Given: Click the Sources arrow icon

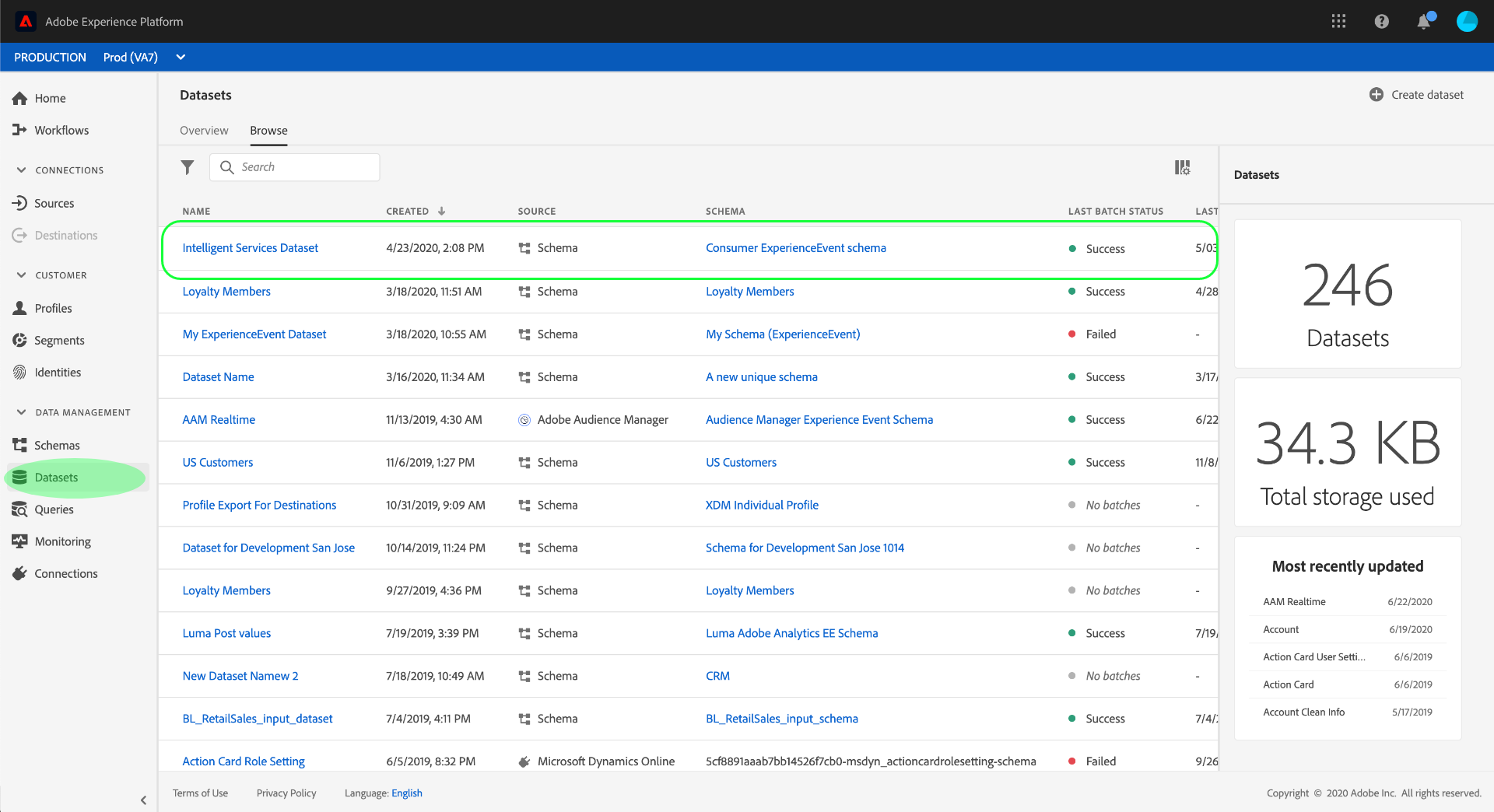Looking at the screenshot, I should (x=19, y=203).
